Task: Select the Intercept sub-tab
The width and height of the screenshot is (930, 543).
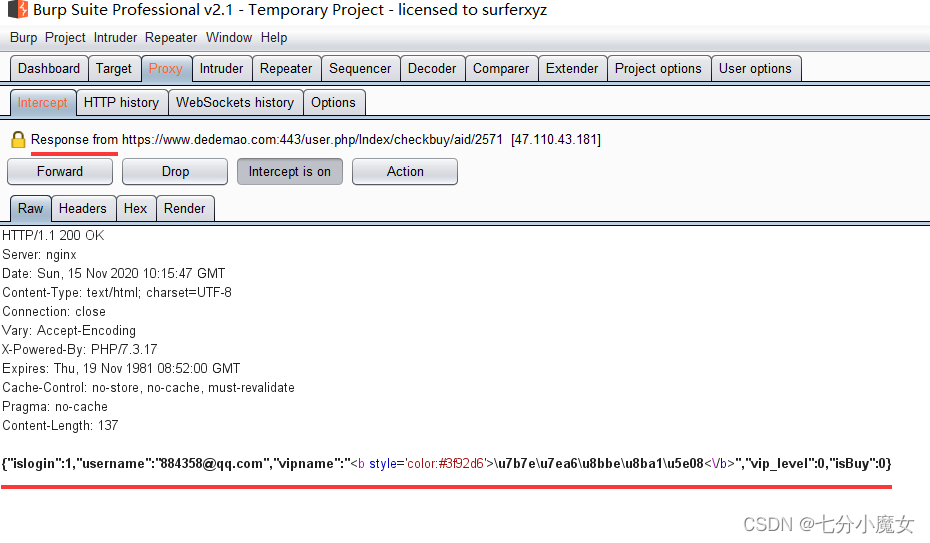Action: (43, 103)
